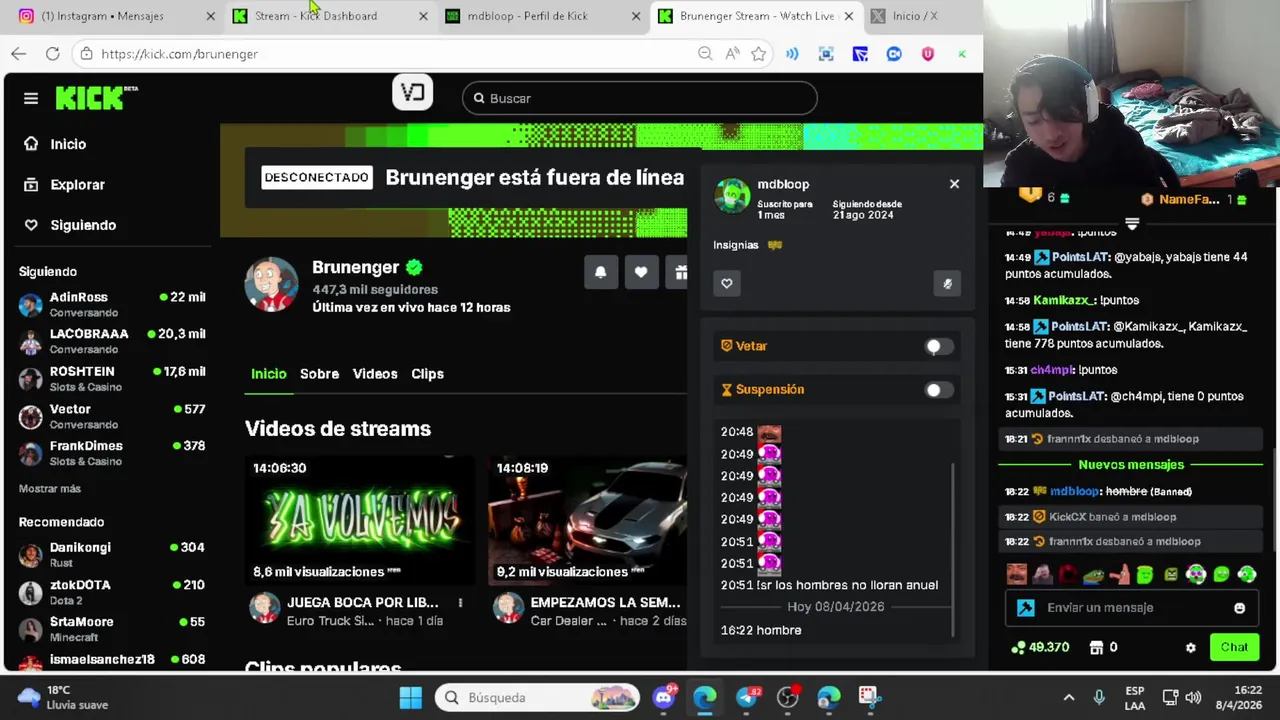
Task: Click the green channel points balance 49.370
Action: click(x=1040, y=647)
